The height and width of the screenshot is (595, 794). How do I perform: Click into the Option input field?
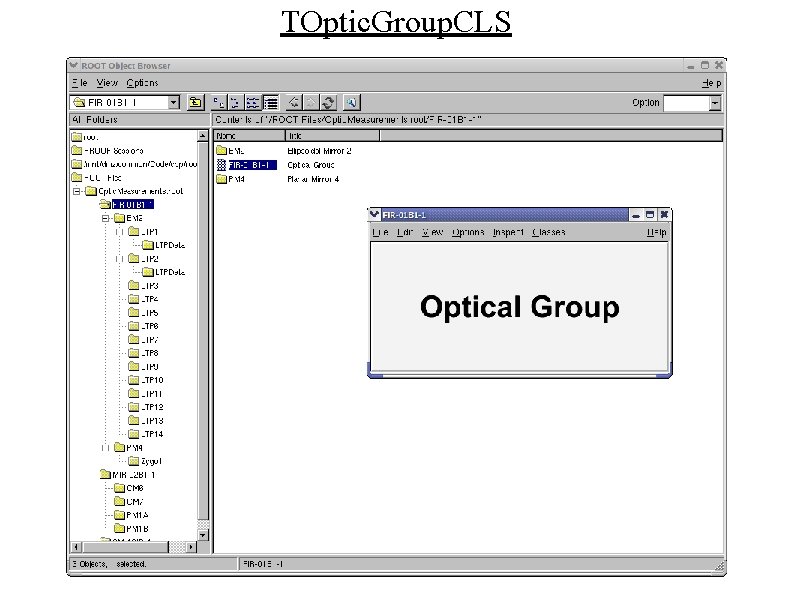tap(686, 103)
